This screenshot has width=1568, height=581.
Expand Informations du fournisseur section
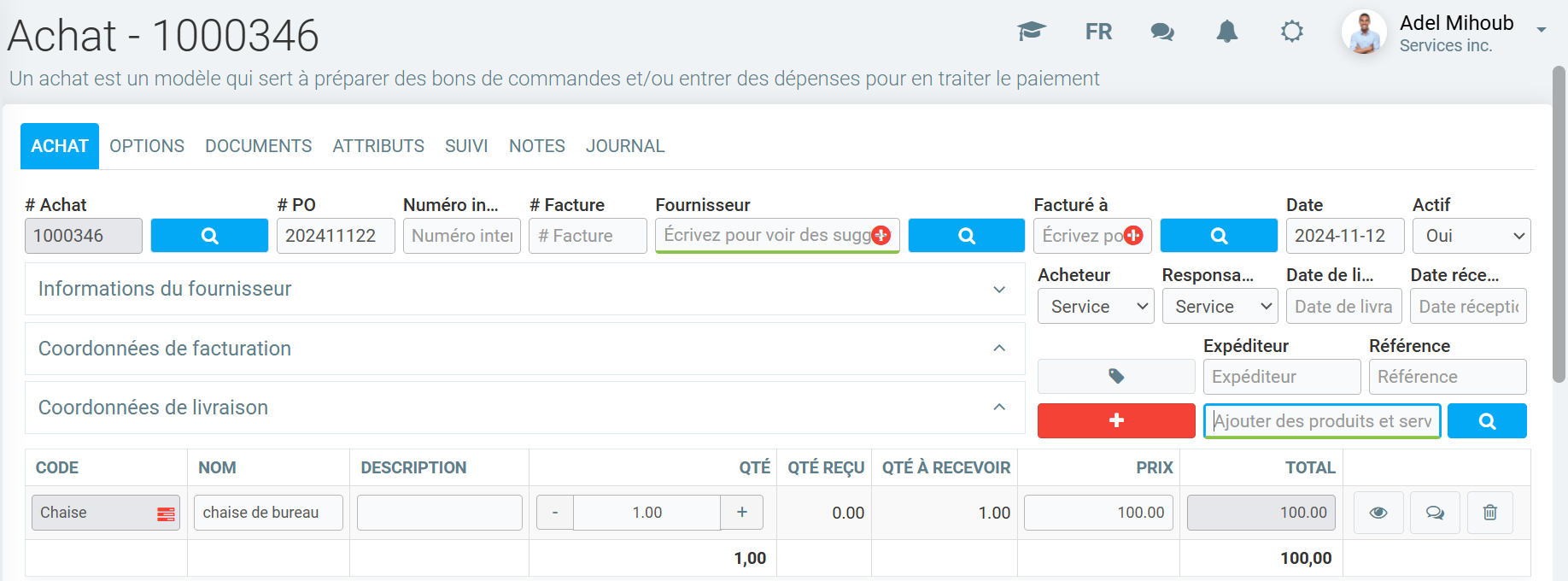(x=998, y=290)
